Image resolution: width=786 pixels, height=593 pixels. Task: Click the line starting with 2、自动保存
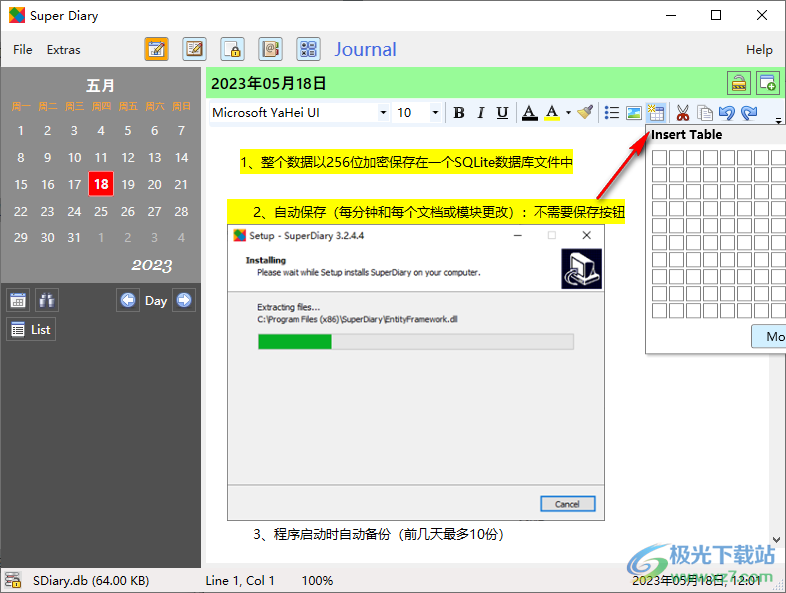426,212
